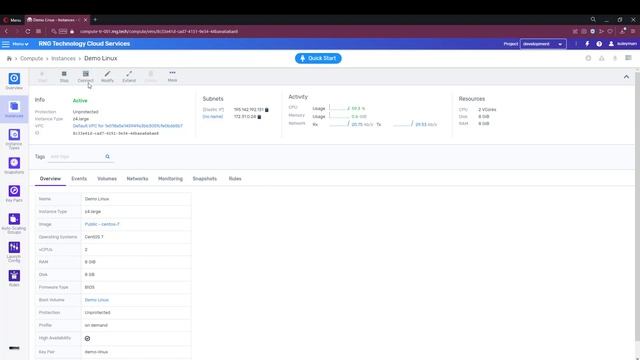Image resolution: width=640 pixels, height=360 pixels.
Task: Click the High Availability status icon
Action: coord(87,338)
